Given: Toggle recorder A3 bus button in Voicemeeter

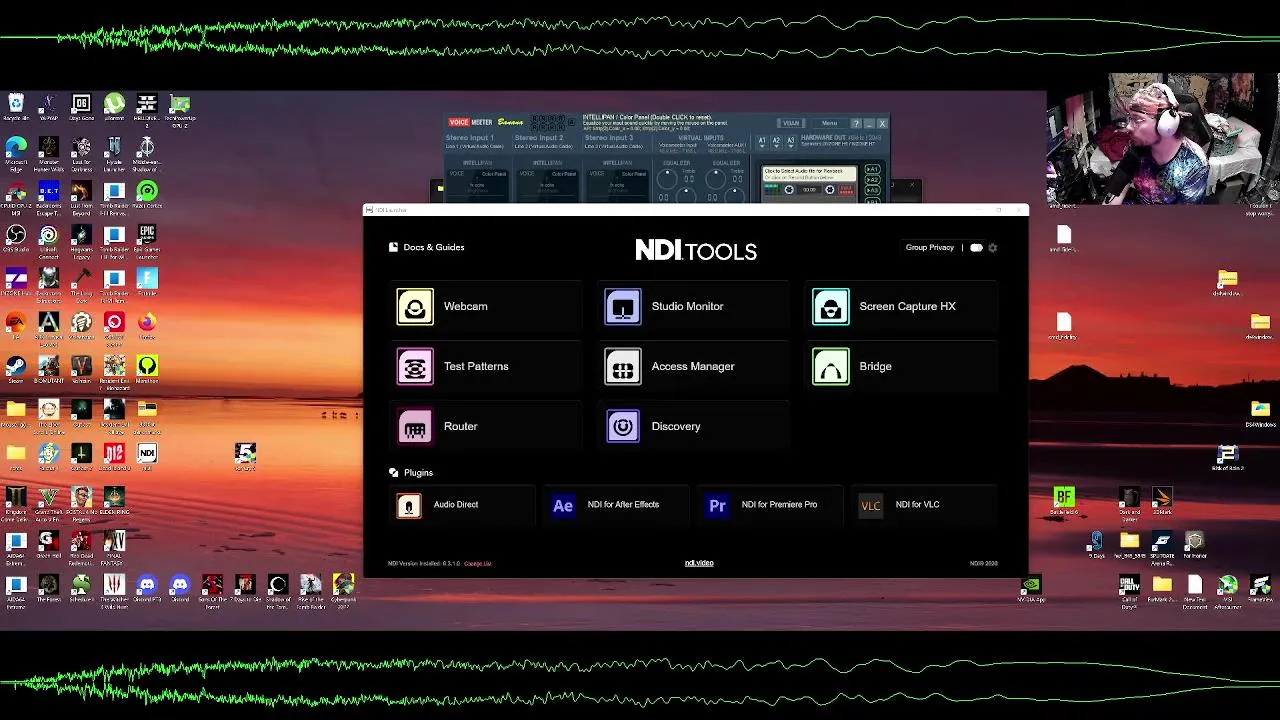Looking at the screenshot, I should 873,190.
